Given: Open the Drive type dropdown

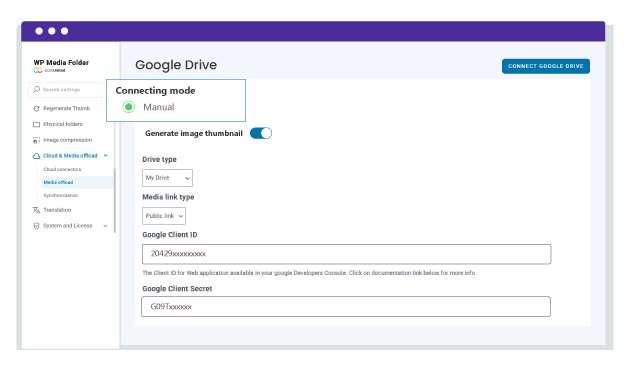Looking at the screenshot, I should (167, 178).
